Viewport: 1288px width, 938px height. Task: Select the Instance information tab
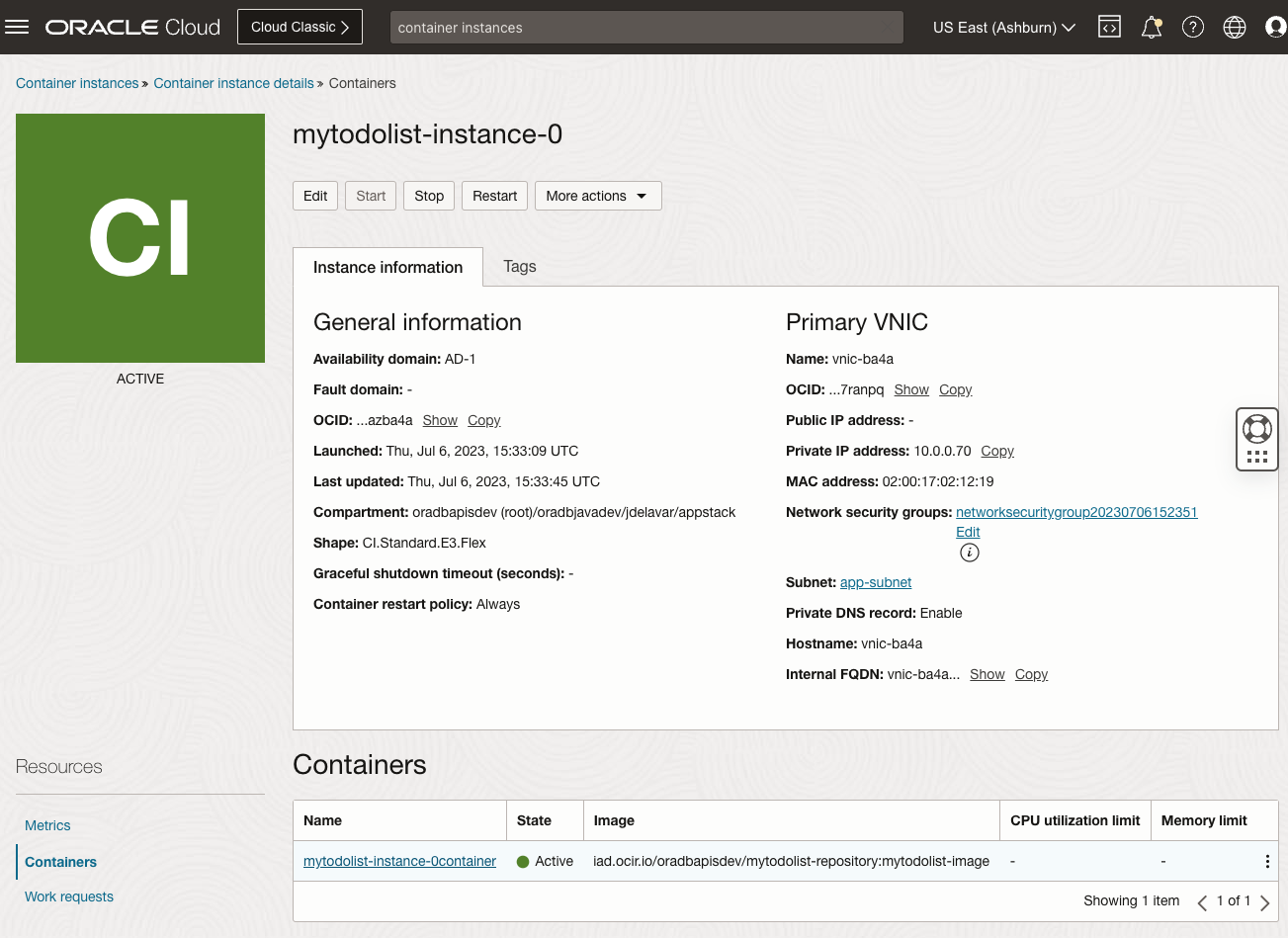(x=387, y=267)
